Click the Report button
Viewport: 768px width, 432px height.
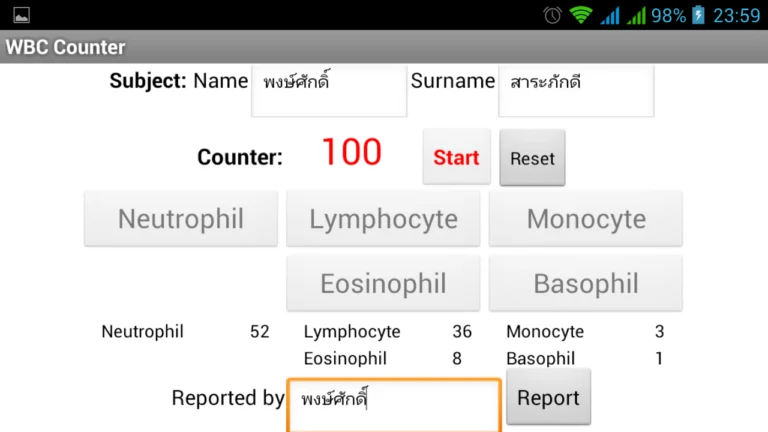(548, 397)
